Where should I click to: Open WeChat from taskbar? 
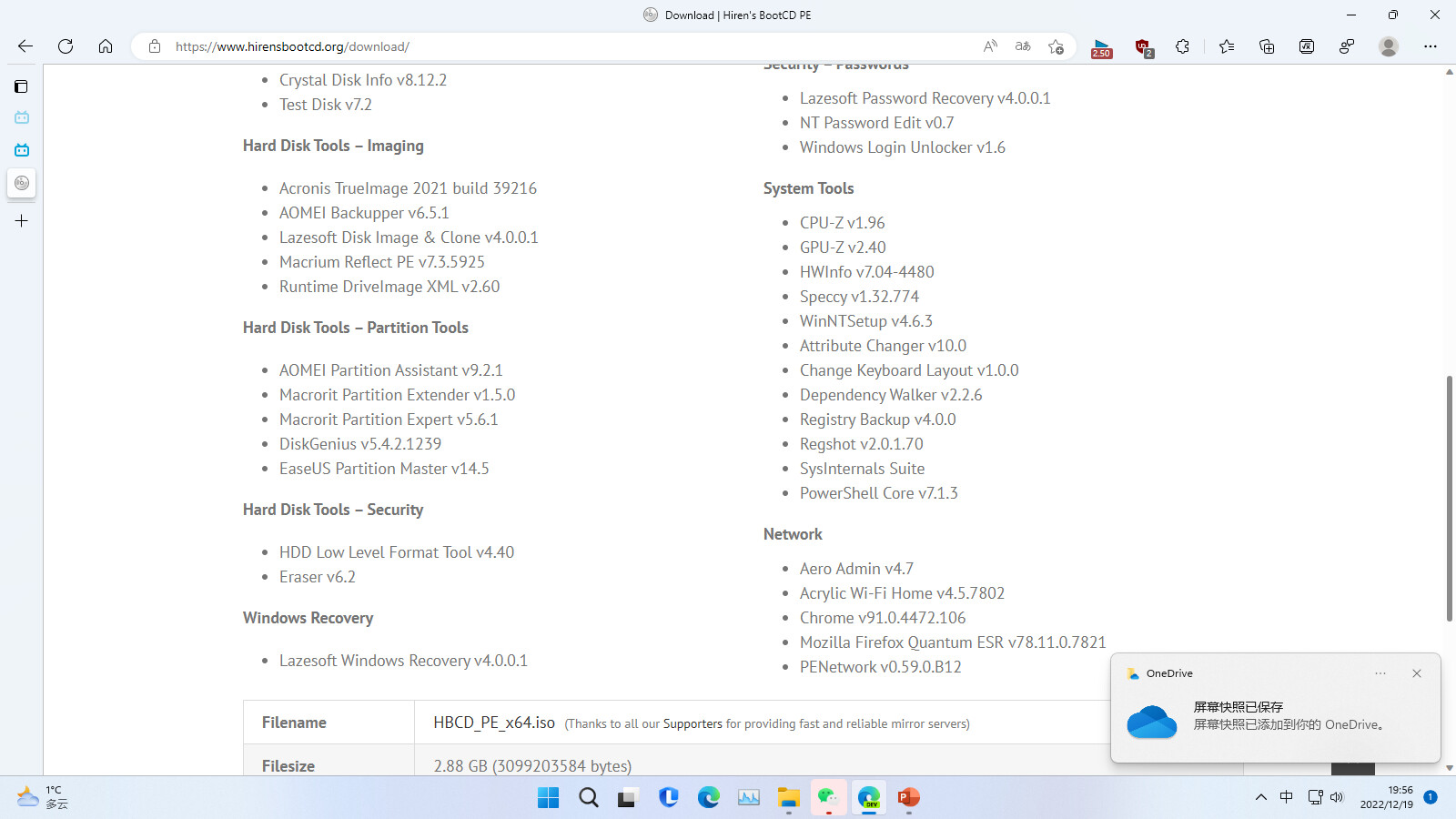coord(829,798)
